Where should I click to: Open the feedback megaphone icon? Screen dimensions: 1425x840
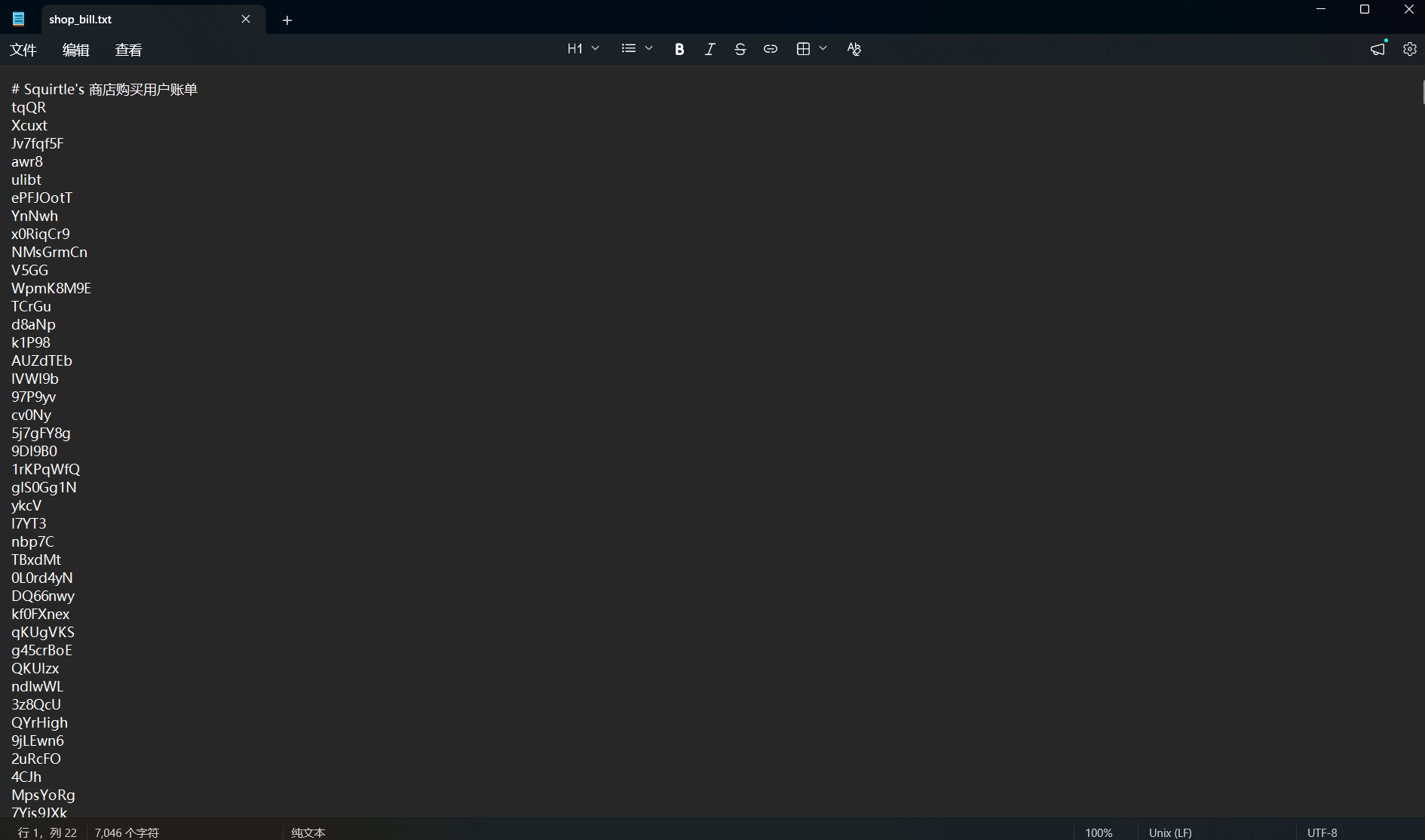point(1377,49)
